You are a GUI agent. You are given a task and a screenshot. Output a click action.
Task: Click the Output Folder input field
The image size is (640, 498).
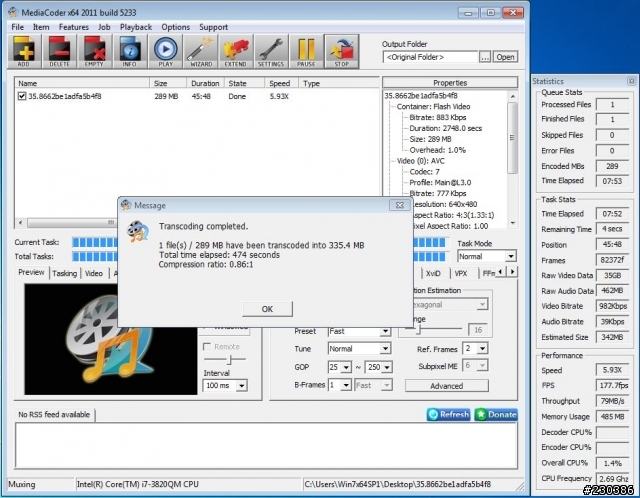(431, 57)
